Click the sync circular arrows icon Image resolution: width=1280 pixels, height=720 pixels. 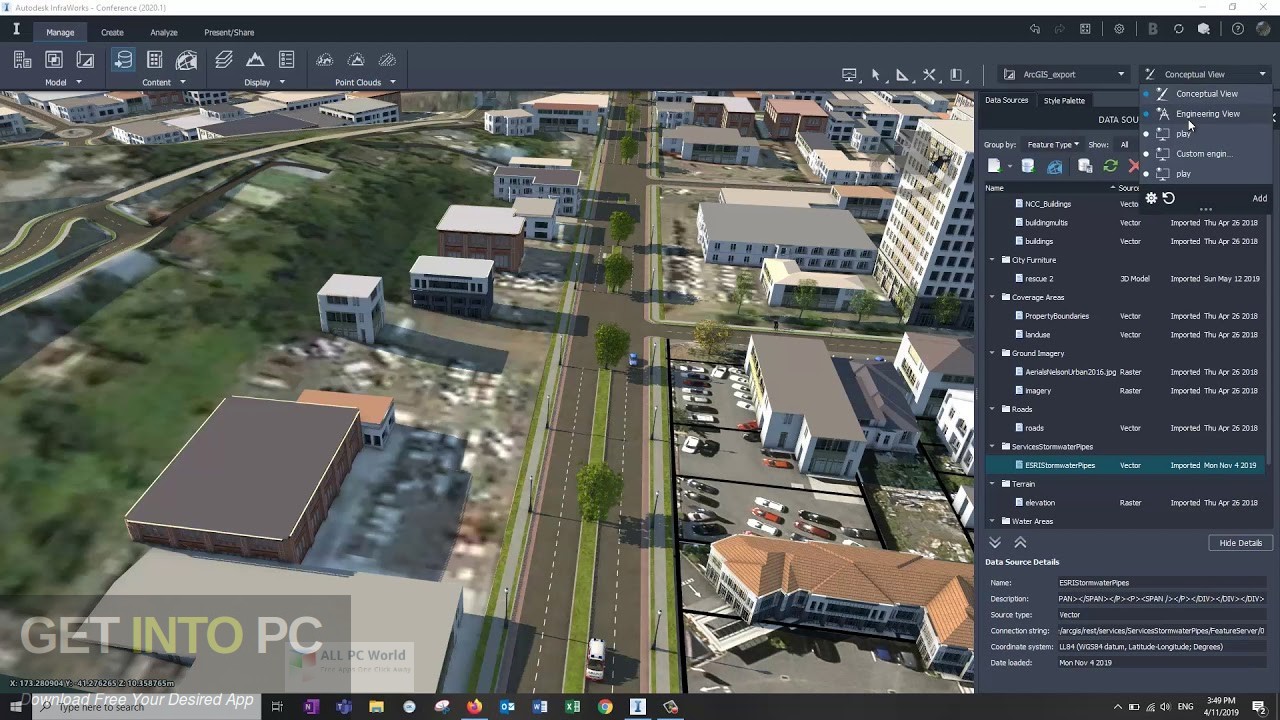tap(1179, 29)
